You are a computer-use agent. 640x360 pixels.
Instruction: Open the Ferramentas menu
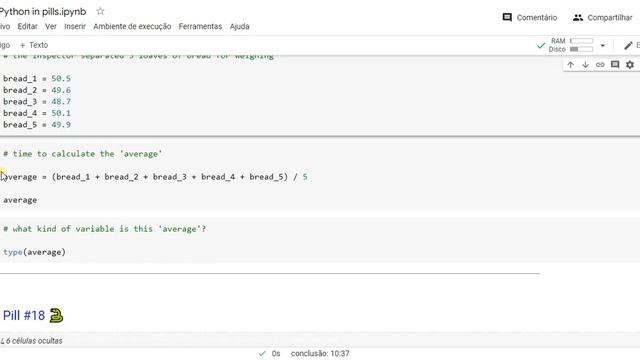tap(200, 27)
